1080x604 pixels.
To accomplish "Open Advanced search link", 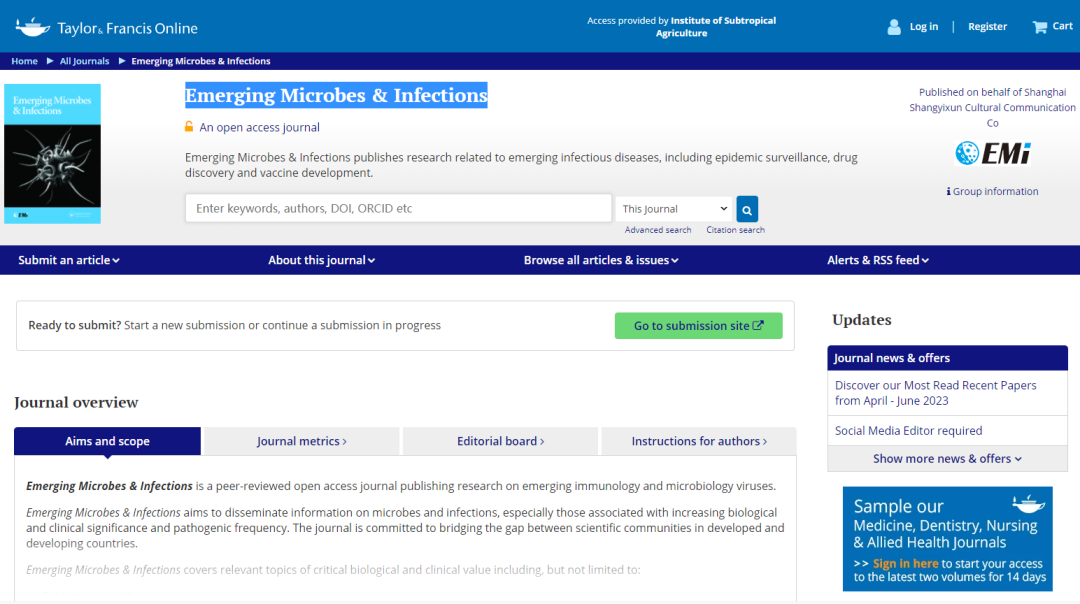I will (658, 230).
